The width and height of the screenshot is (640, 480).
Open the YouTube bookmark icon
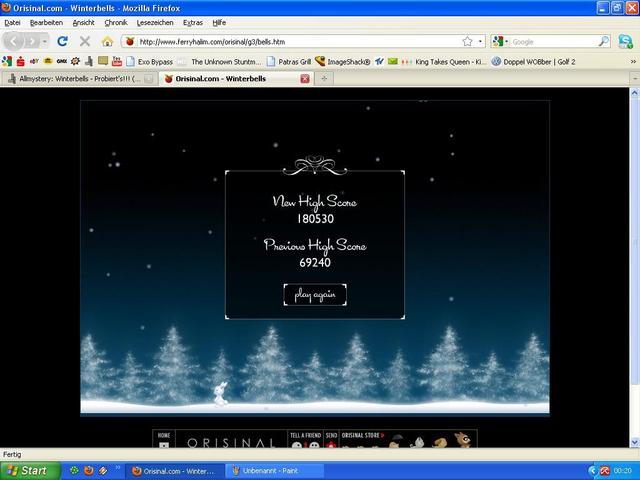click(x=117, y=62)
